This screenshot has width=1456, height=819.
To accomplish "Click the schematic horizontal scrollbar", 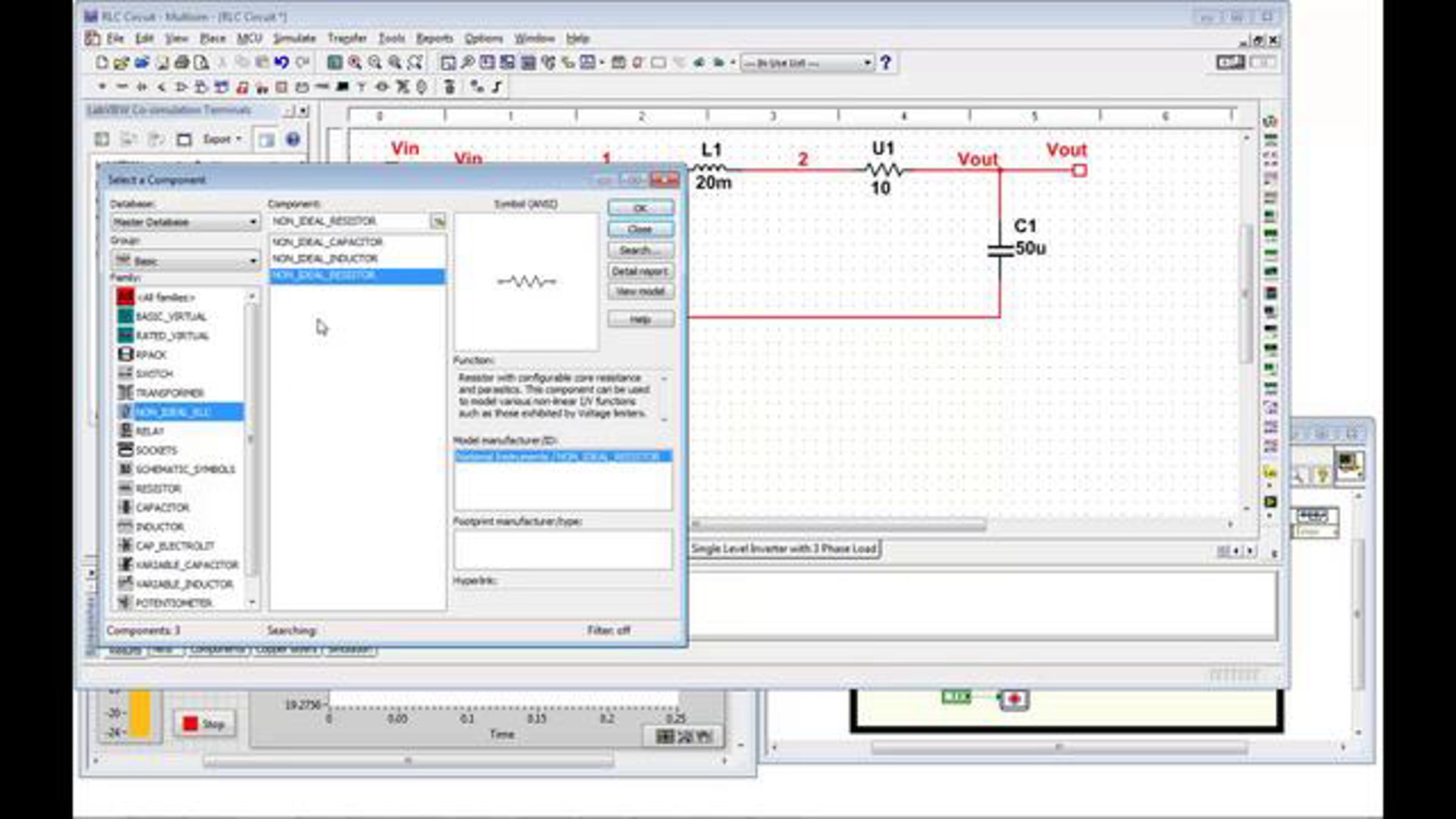I will click(840, 524).
